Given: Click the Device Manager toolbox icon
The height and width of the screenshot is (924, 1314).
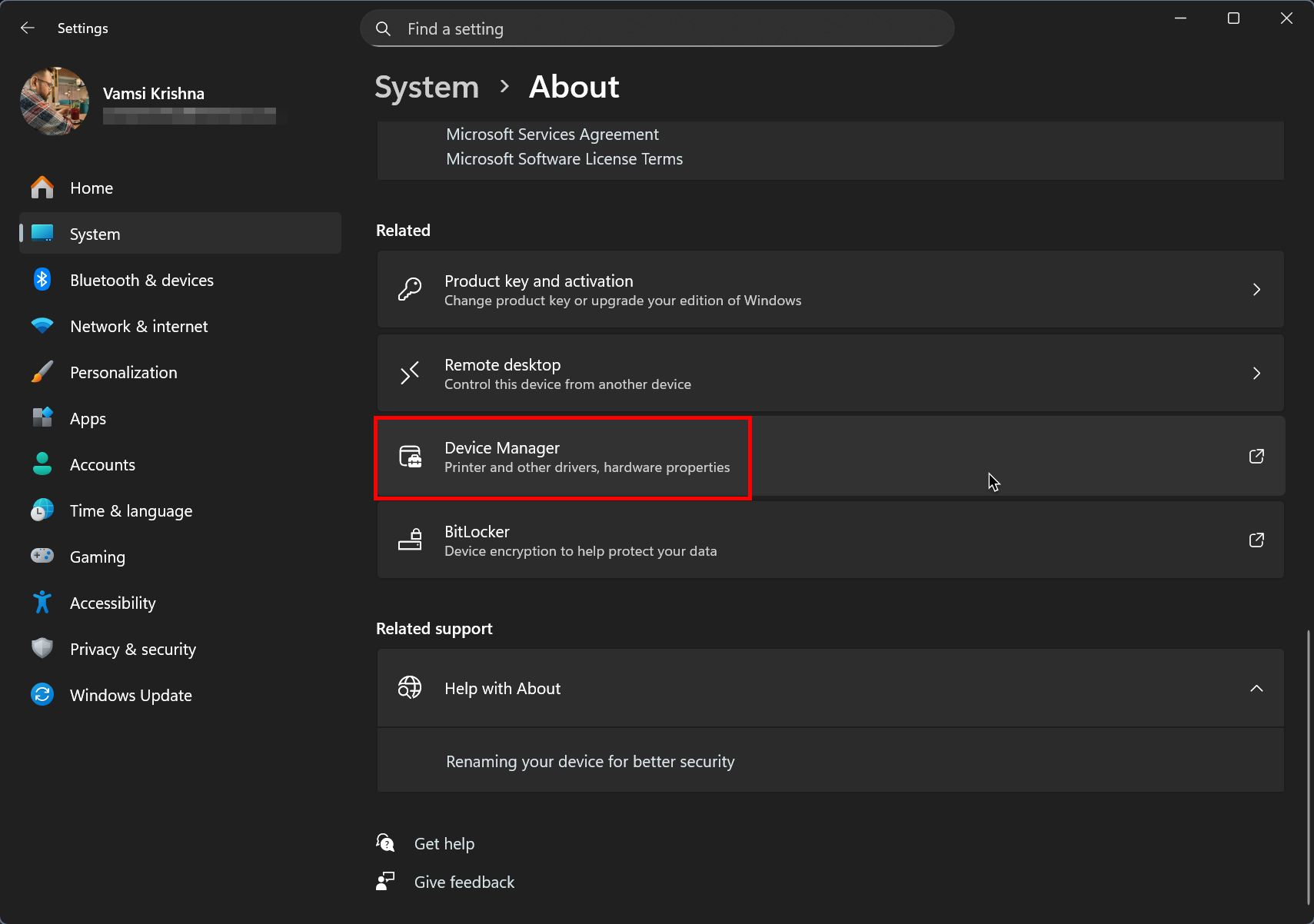Looking at the screenshot, I should point(410,457).
